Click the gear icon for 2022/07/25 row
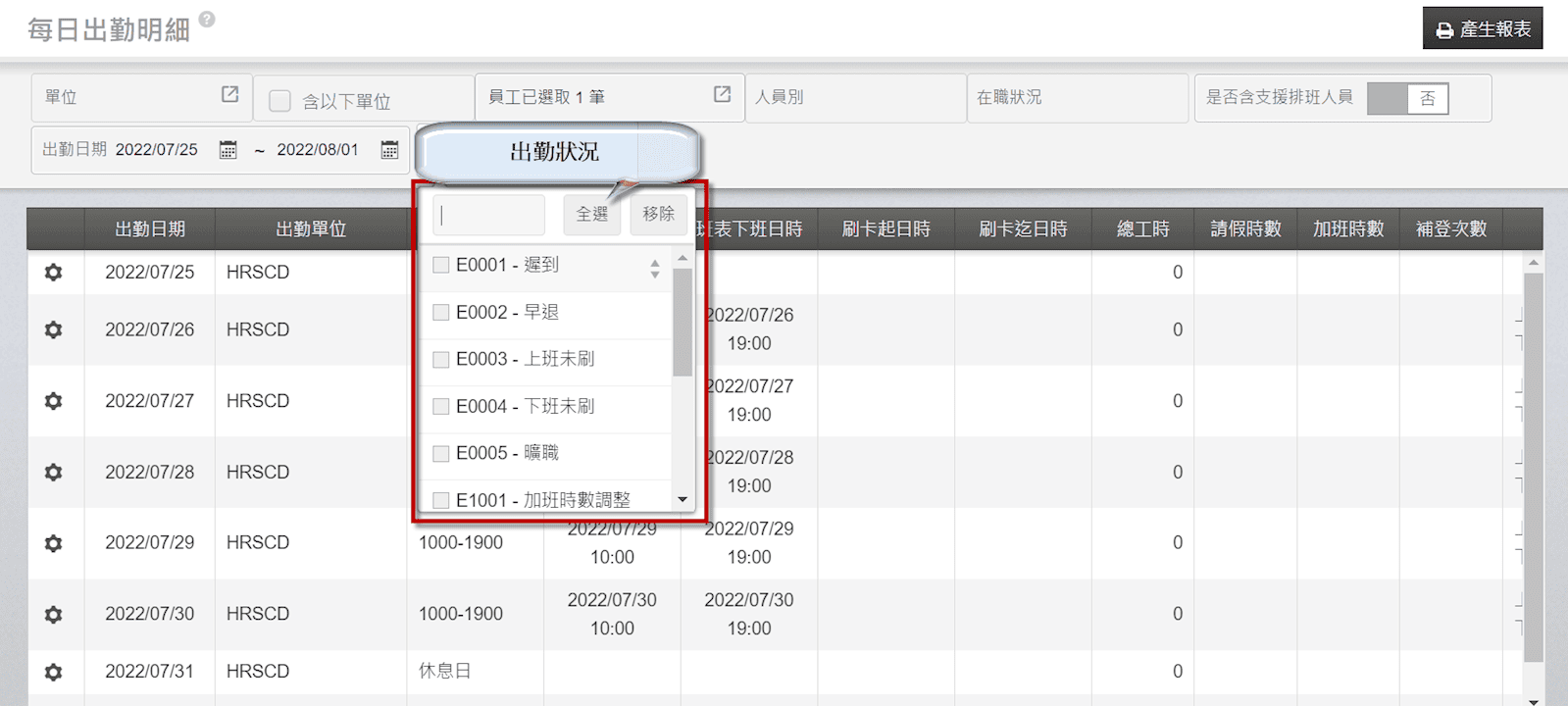Viewport: 1568px width, 706px height. [x=54, y=273]
